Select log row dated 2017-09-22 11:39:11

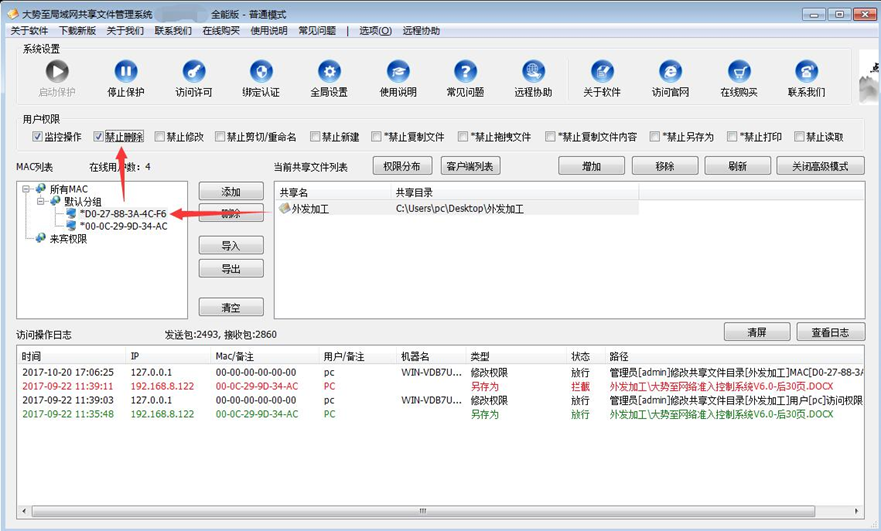point(440,386)
